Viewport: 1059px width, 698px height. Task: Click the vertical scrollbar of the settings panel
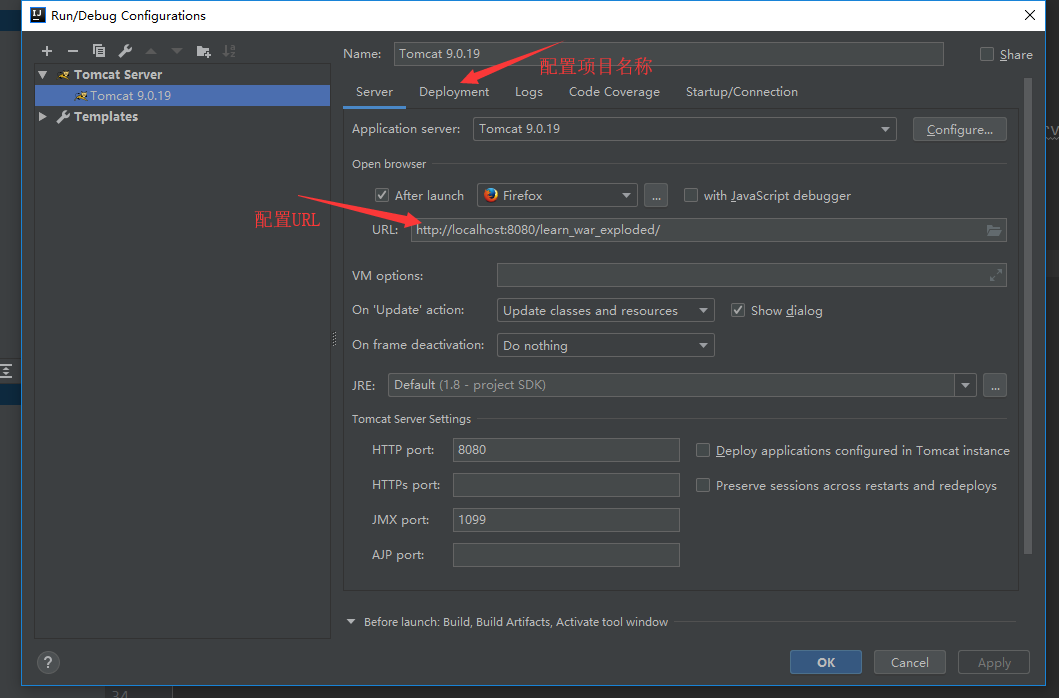pos(1028,316)
